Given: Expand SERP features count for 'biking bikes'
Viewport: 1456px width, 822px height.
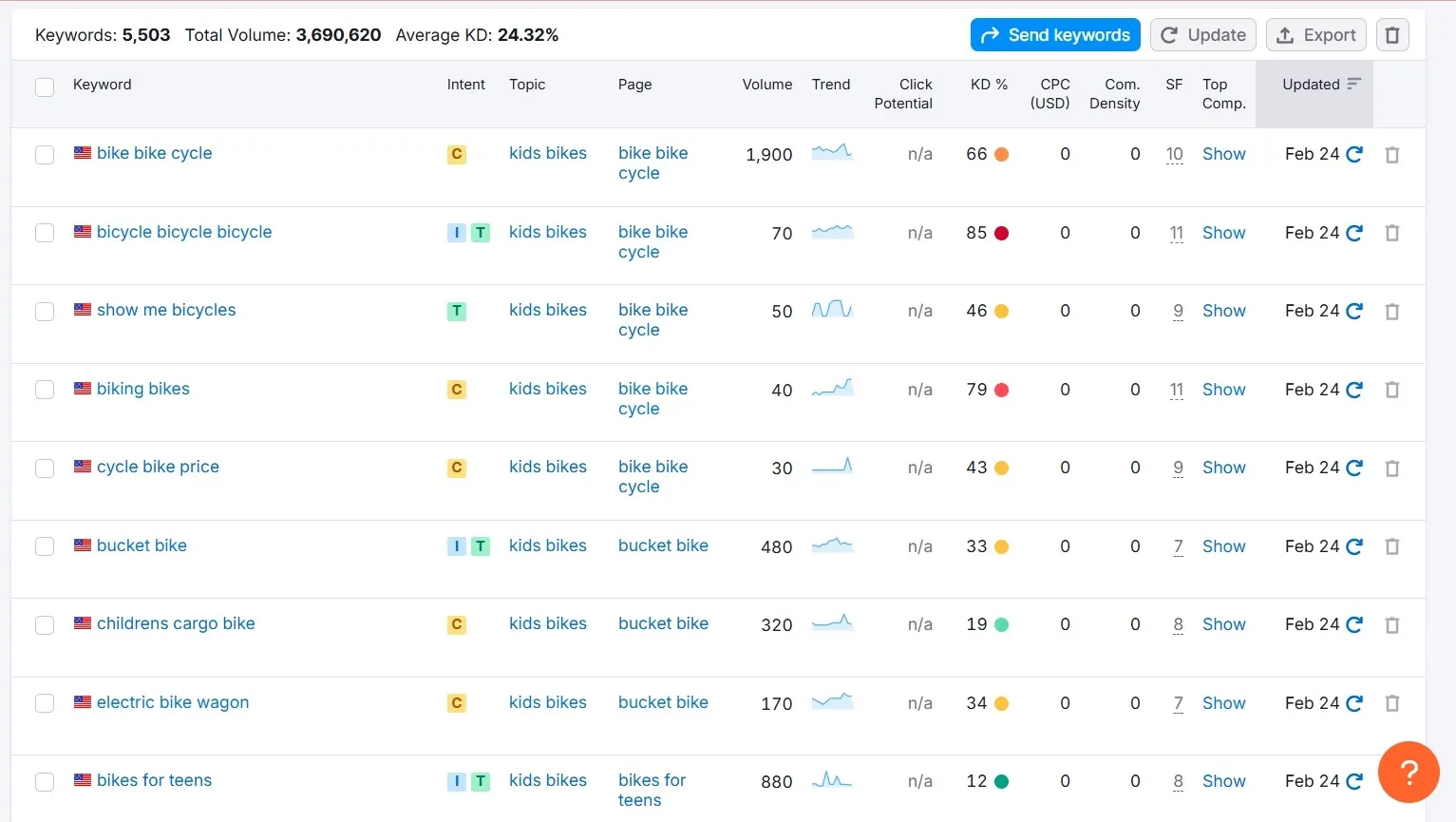Looking at the screenshot, I should [1176, 390].
